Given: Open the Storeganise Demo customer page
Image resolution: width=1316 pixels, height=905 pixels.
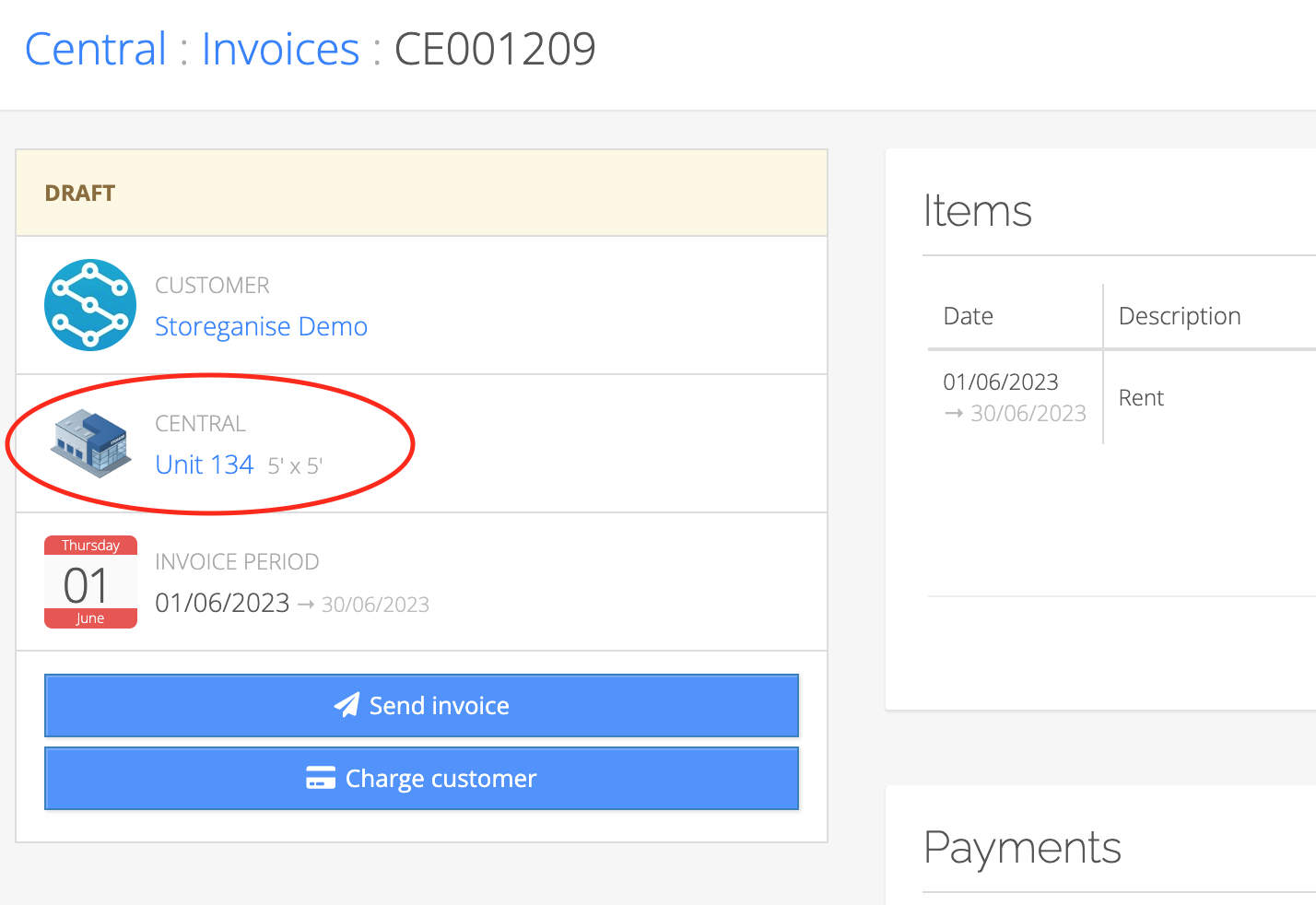Looking at the screenshot, I should pyautogui.click(x=261, y=326).
